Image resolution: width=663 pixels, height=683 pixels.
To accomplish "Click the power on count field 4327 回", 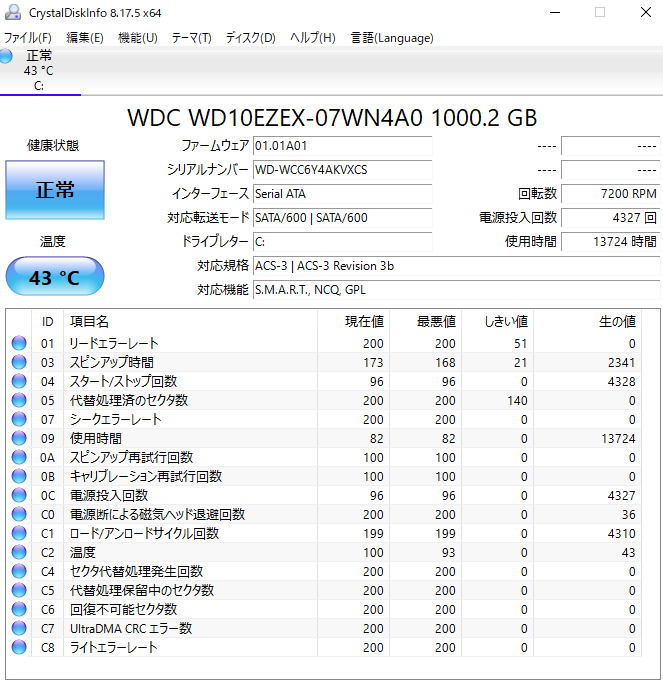I will coord(610,217).
